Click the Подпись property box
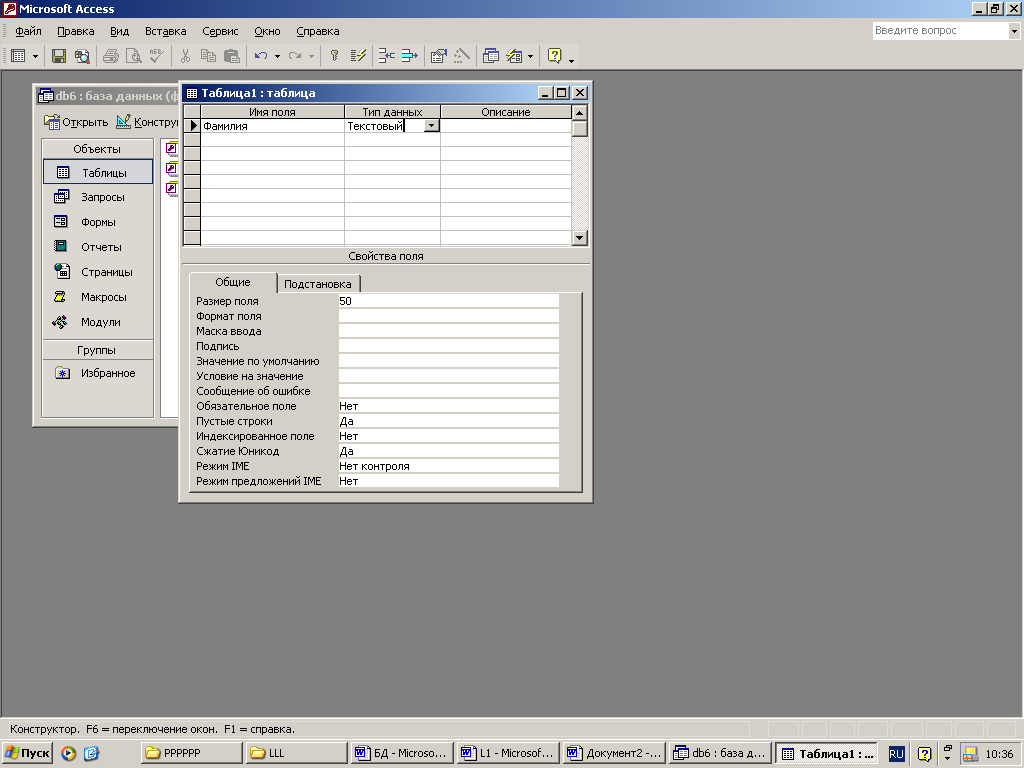The height and width of the screenshot is (768, 1024). click(449, 346)
